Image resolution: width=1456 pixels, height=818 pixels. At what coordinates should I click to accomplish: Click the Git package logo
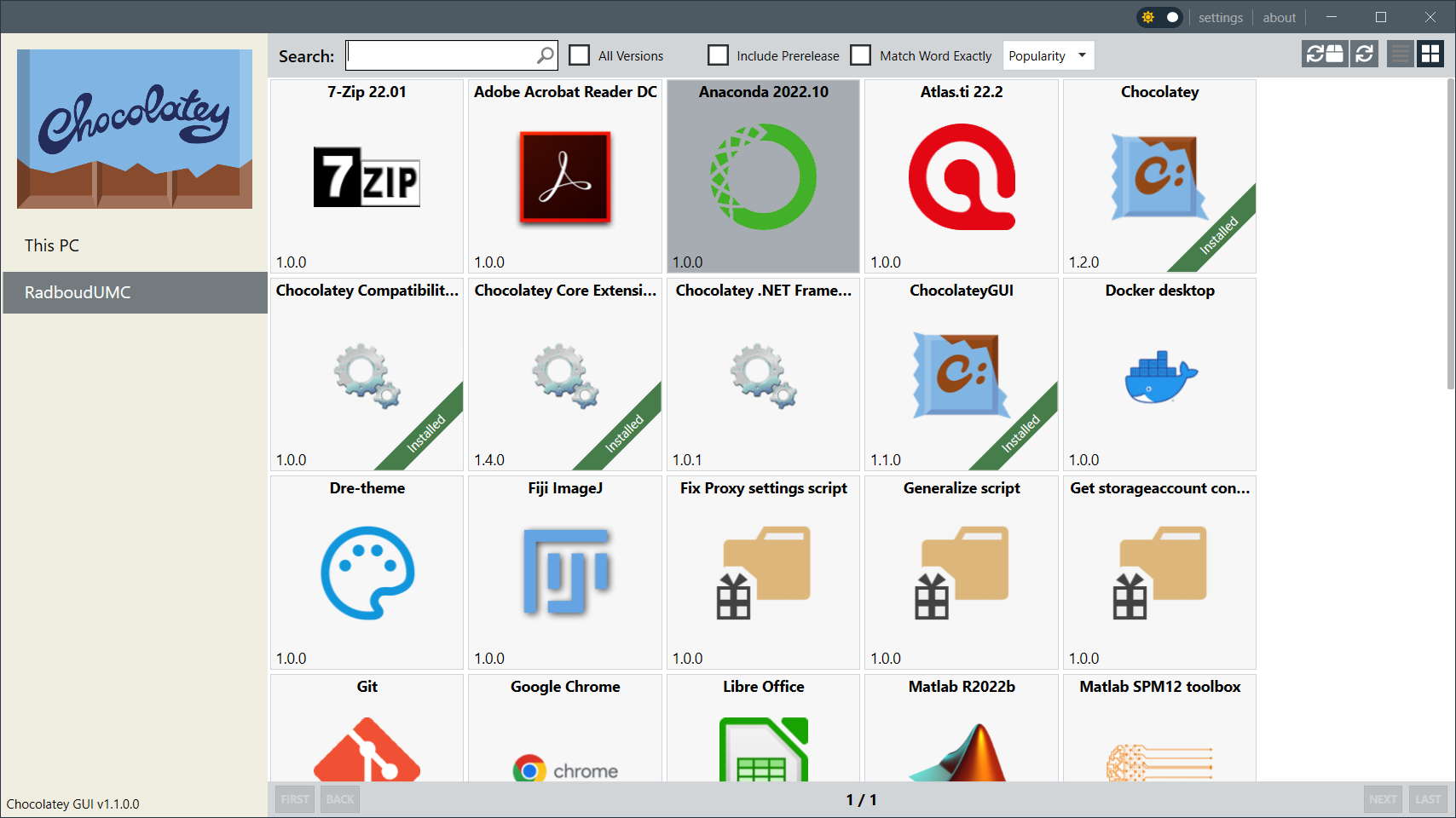(367, 750)
